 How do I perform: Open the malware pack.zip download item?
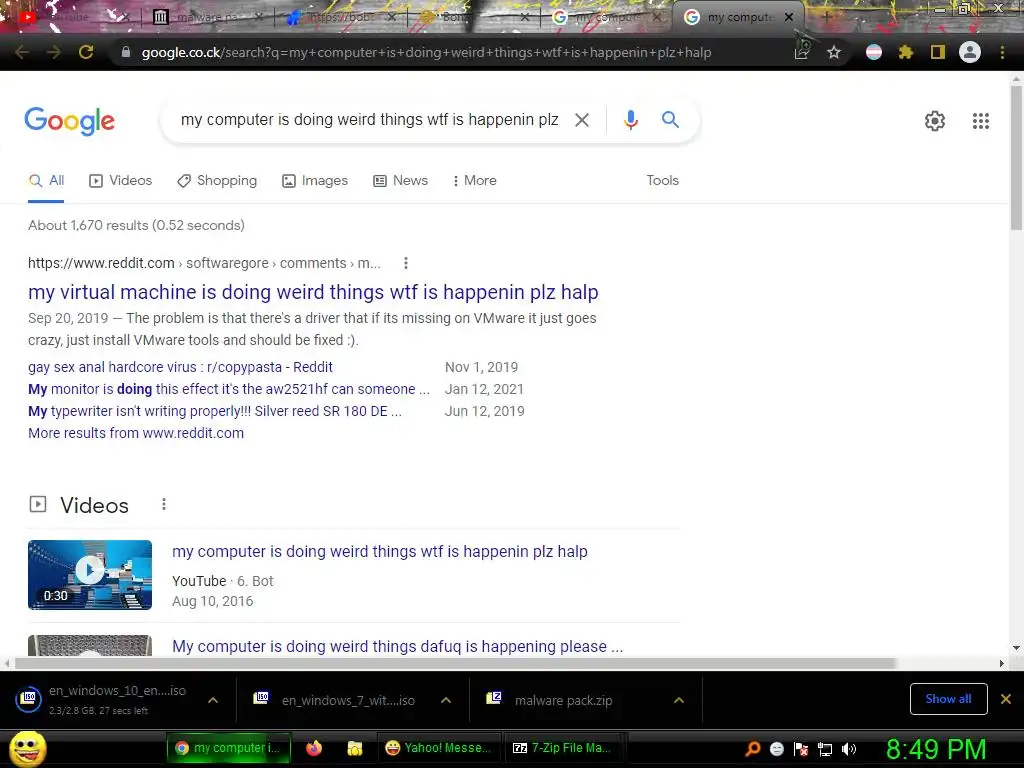[563, 700]
